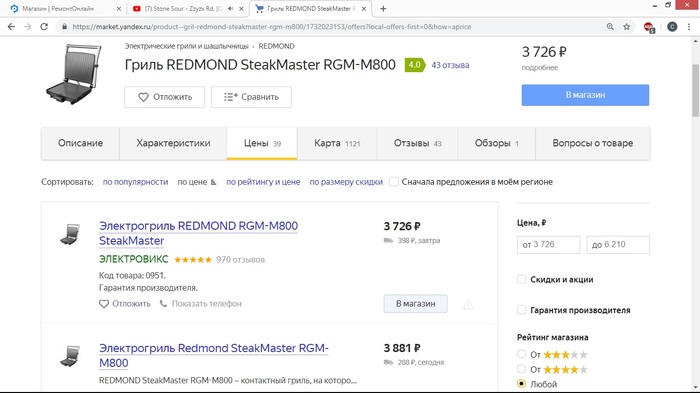The width and height of the screenshot is (700, 393).
Task: Select the Любой shop rating option
Action: point(521,384)
